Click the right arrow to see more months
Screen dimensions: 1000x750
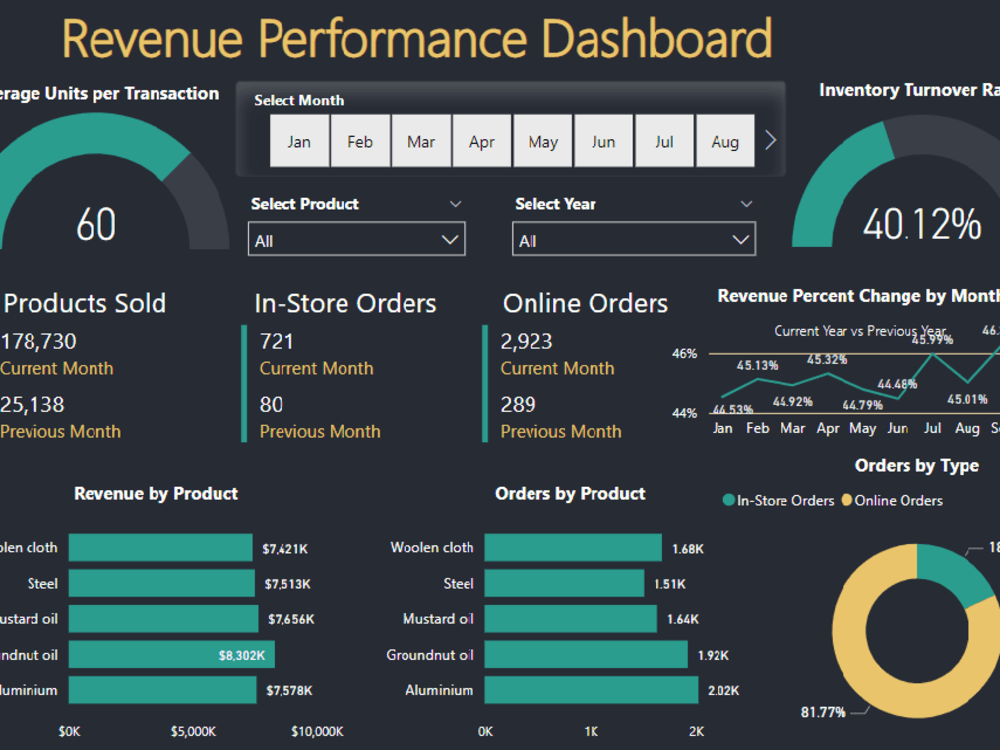(x=770, y=140)
